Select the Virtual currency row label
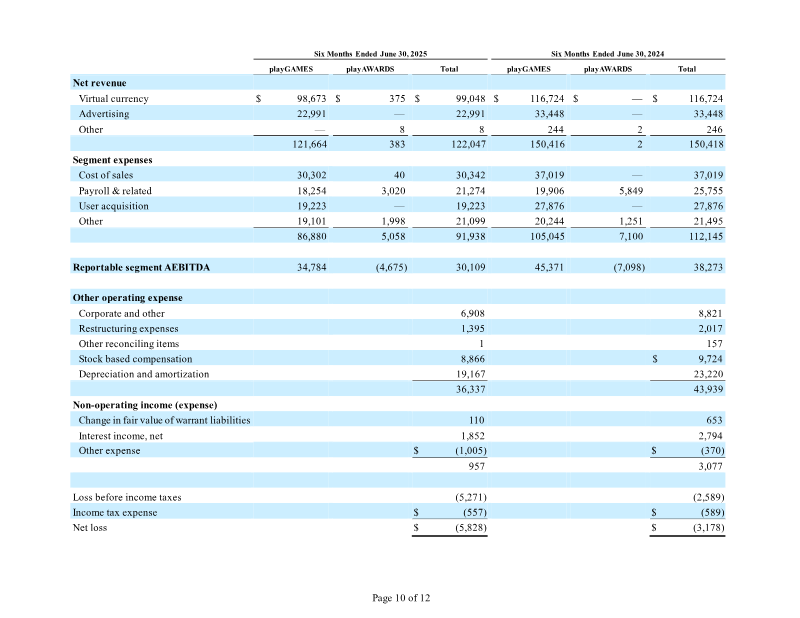 point(113,98)
